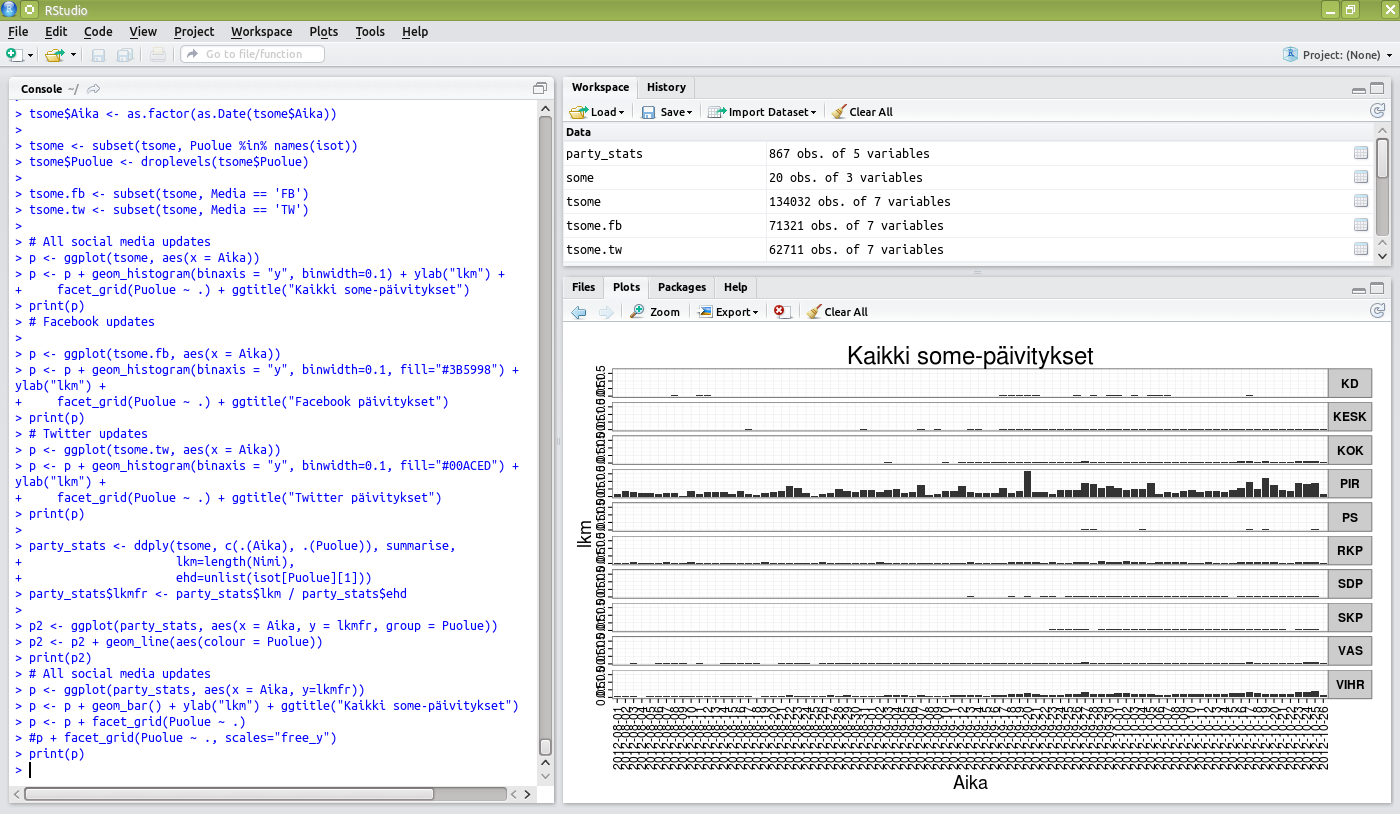Click the Console horizontal scrollbar
The height and width of the screenshot is (814, 1400).
click(229, 794)
